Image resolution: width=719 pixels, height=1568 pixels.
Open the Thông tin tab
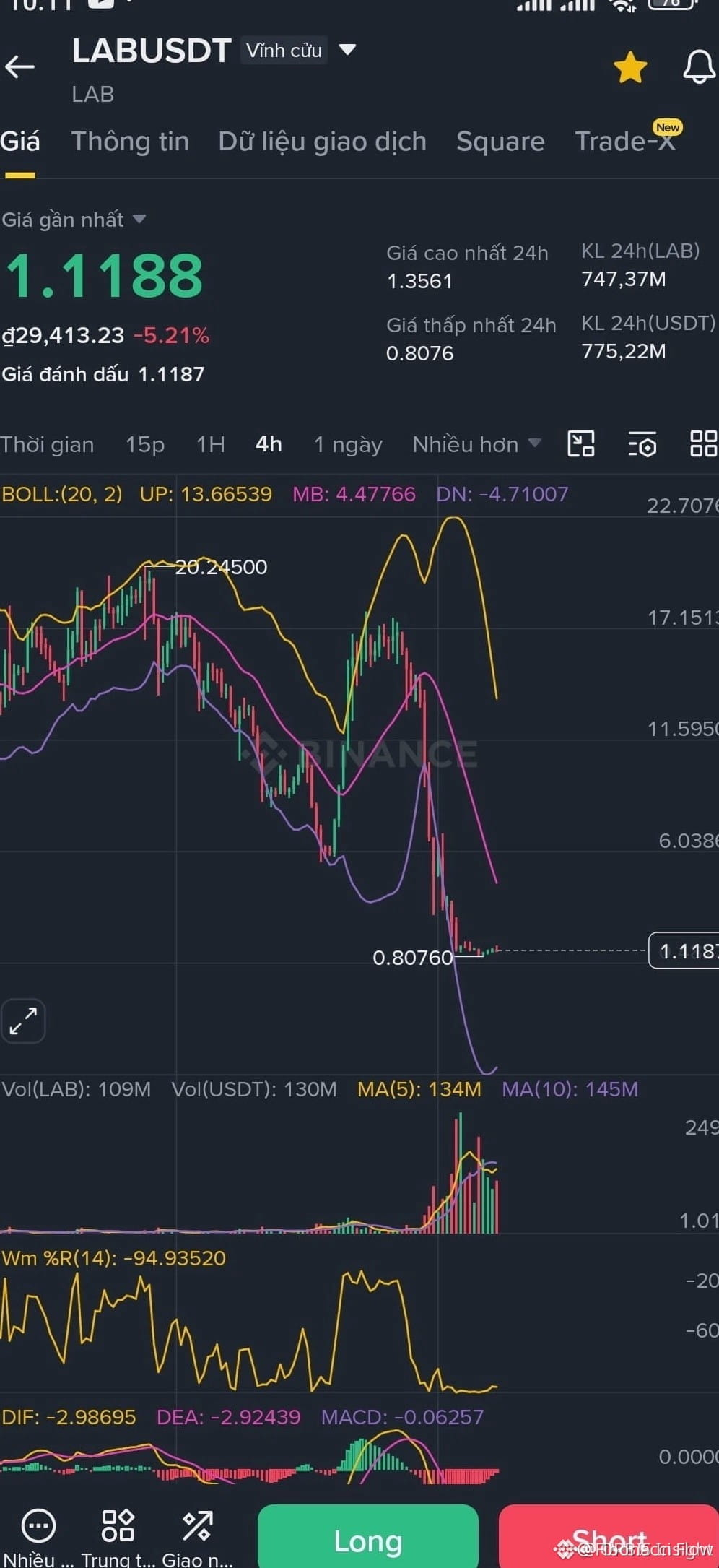click(130, 142)
